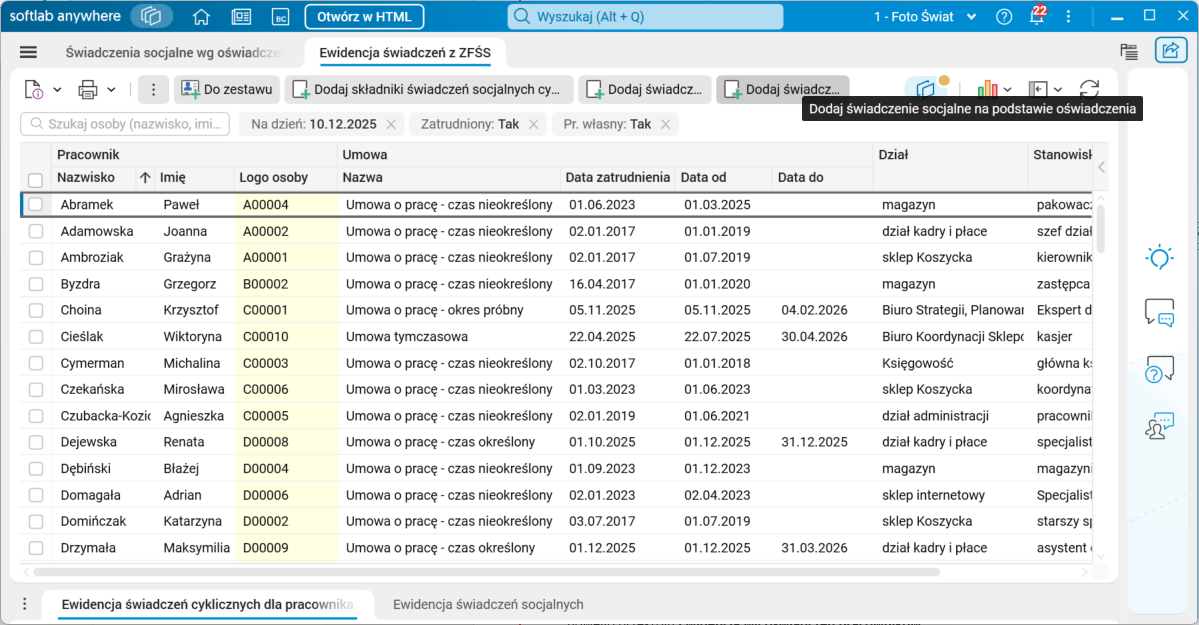Open the hamburger main menu

tap(28, 52)
